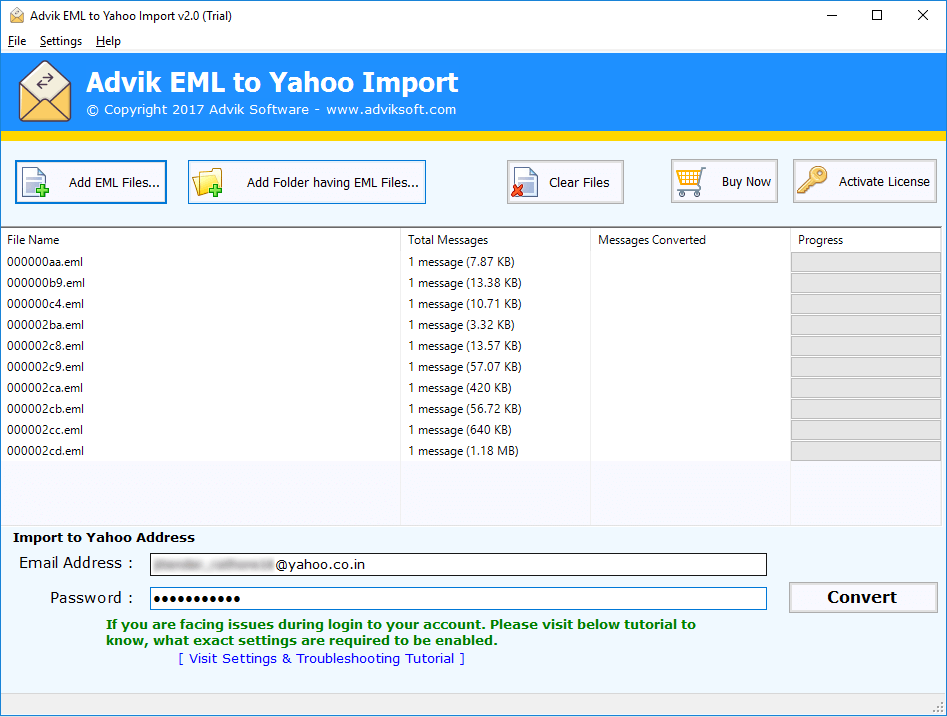Image resolution: width=947 pixels, height=717 pixels.
Task: Click the Add Folder yellow folder icon
Action: 207,182
